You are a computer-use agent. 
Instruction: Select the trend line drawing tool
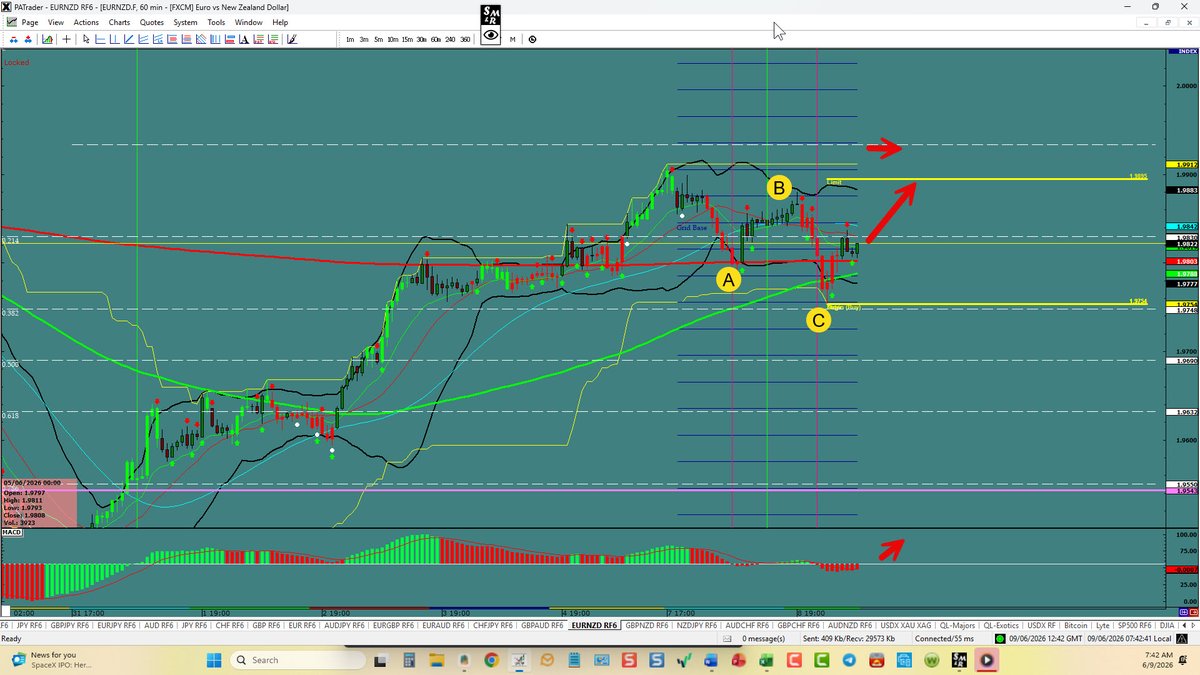[x=128, y=39]
